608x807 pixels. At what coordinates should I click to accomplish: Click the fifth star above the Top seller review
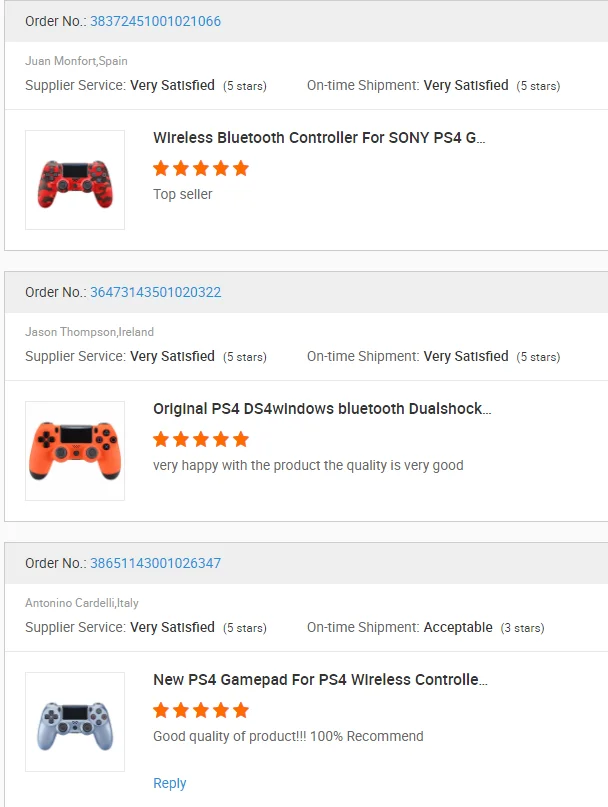pyautogui.click(x=241, y=168)
